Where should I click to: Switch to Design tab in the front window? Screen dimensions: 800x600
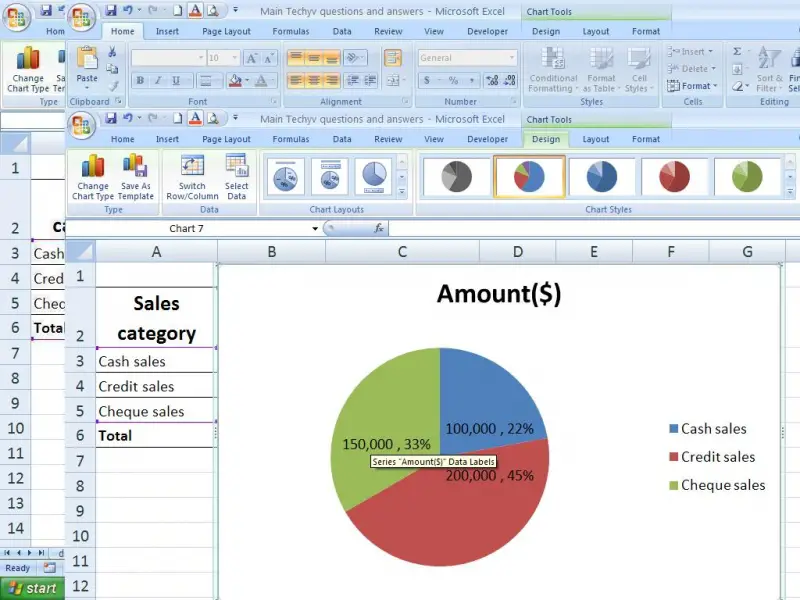(x=546, y=139)
